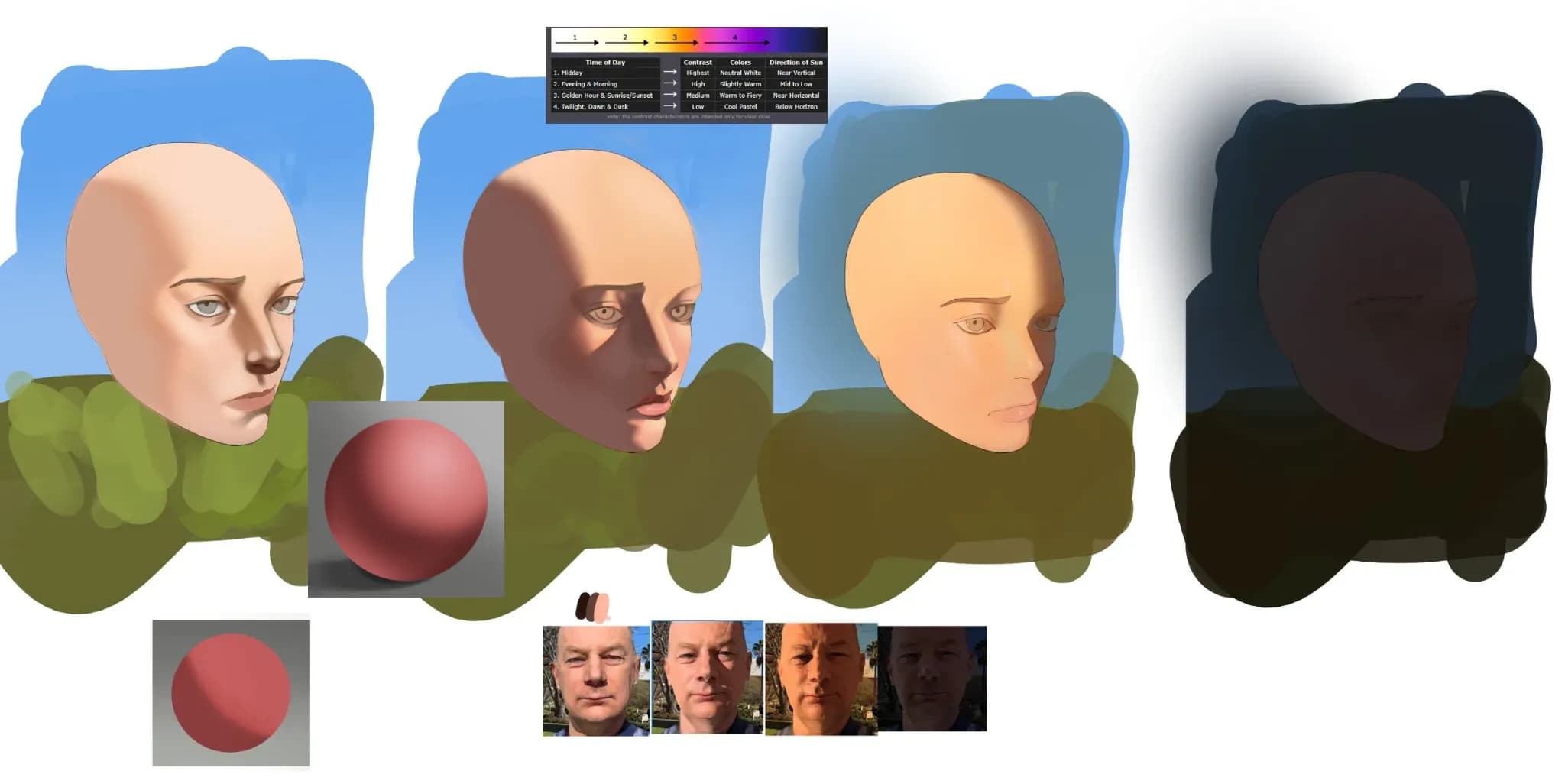Viewport: 1565px width, 784px height.
Task: Click the dark twilight head painting
Action: point(1368,311)
